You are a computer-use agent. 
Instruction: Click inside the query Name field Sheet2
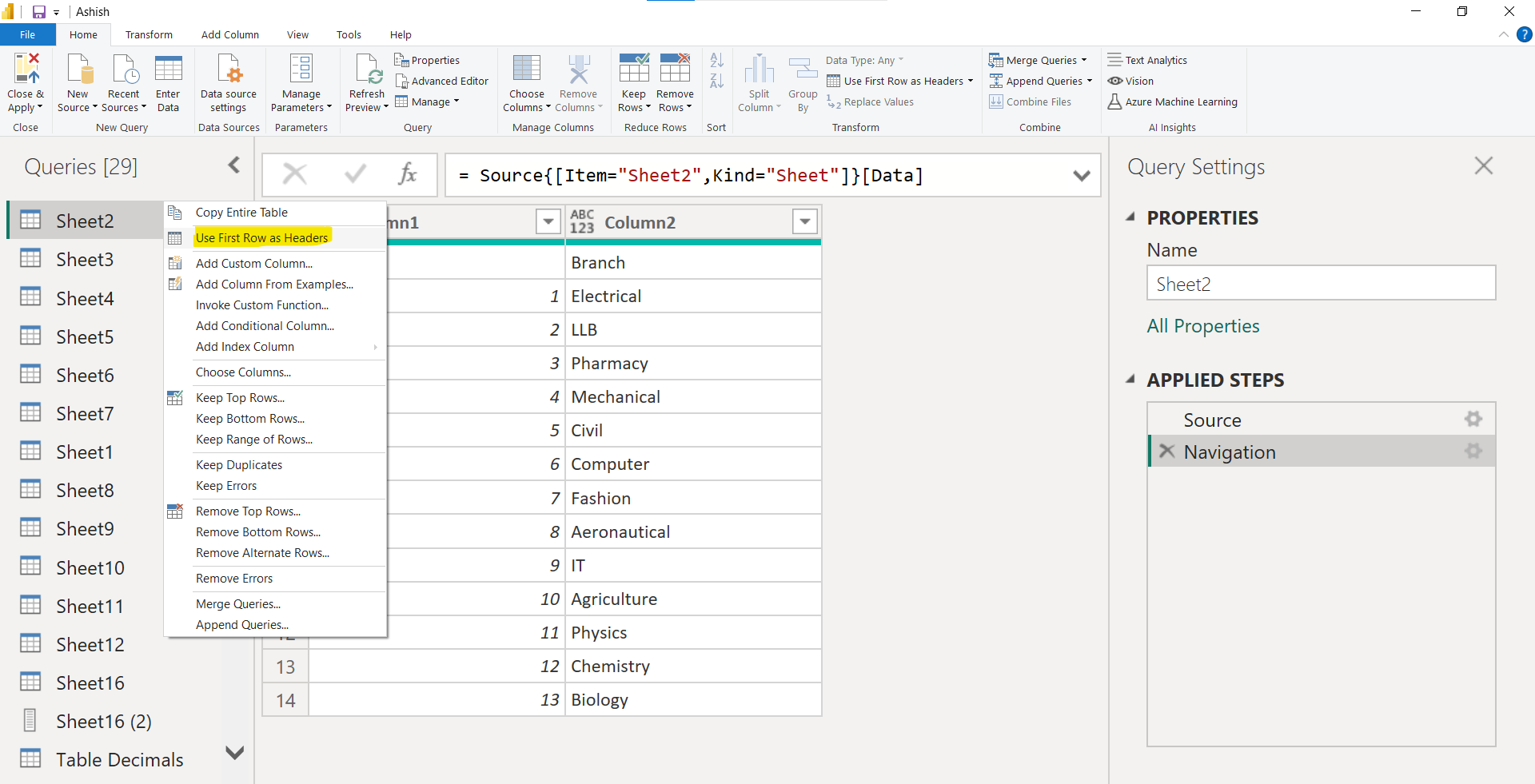coord(1320,284)
